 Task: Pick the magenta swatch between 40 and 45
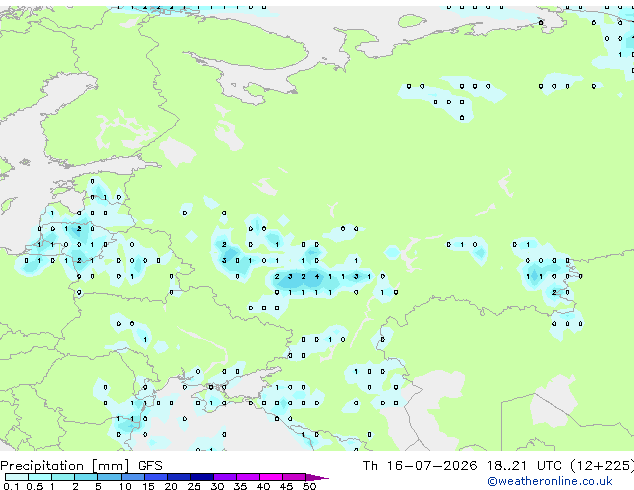pos(271,477)
